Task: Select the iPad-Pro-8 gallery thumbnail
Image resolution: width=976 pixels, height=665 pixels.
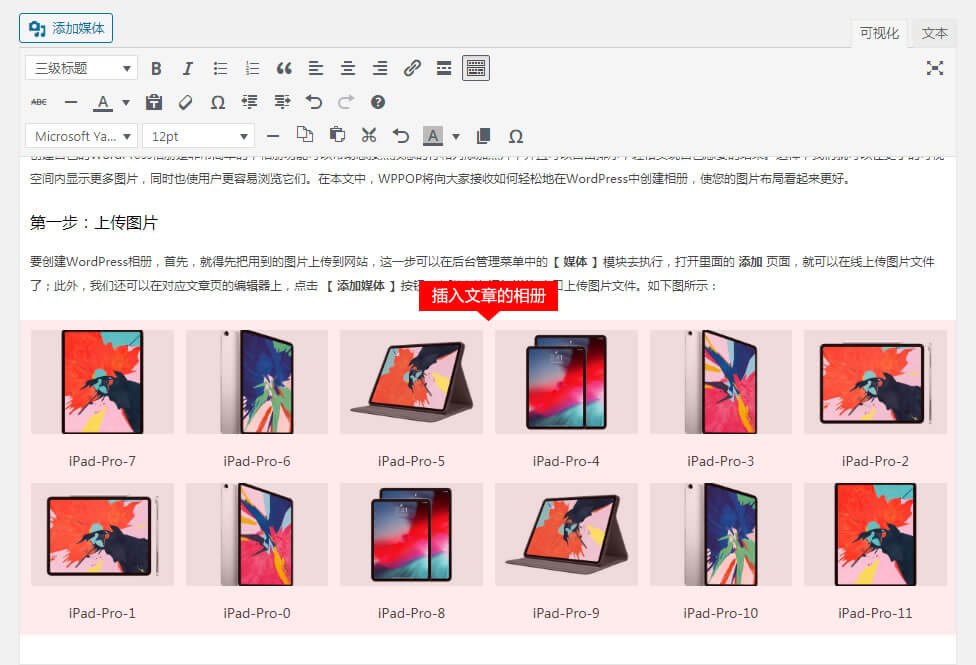Action: click(411, 535)
